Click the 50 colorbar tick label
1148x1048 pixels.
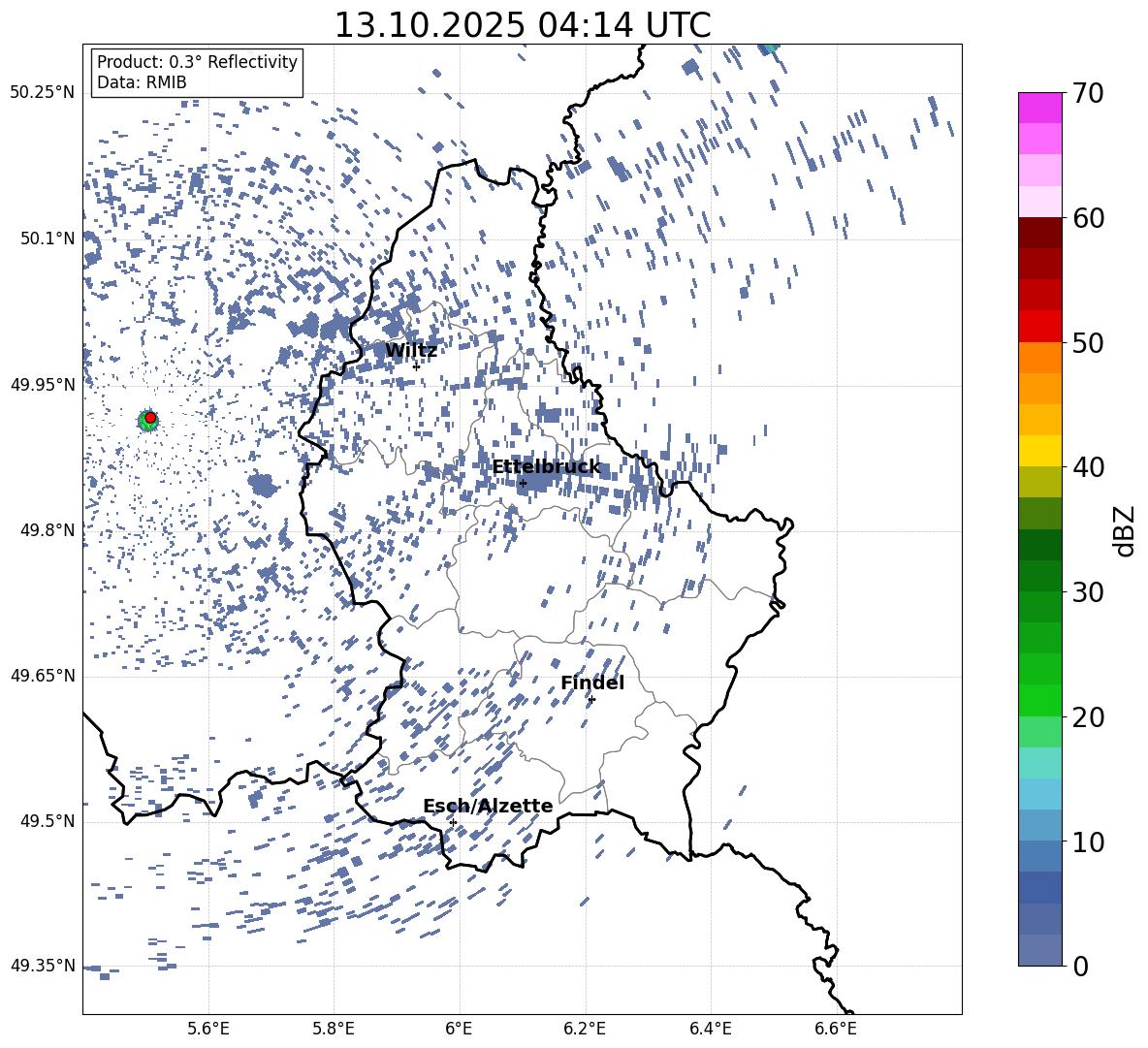pos(1088,342)
